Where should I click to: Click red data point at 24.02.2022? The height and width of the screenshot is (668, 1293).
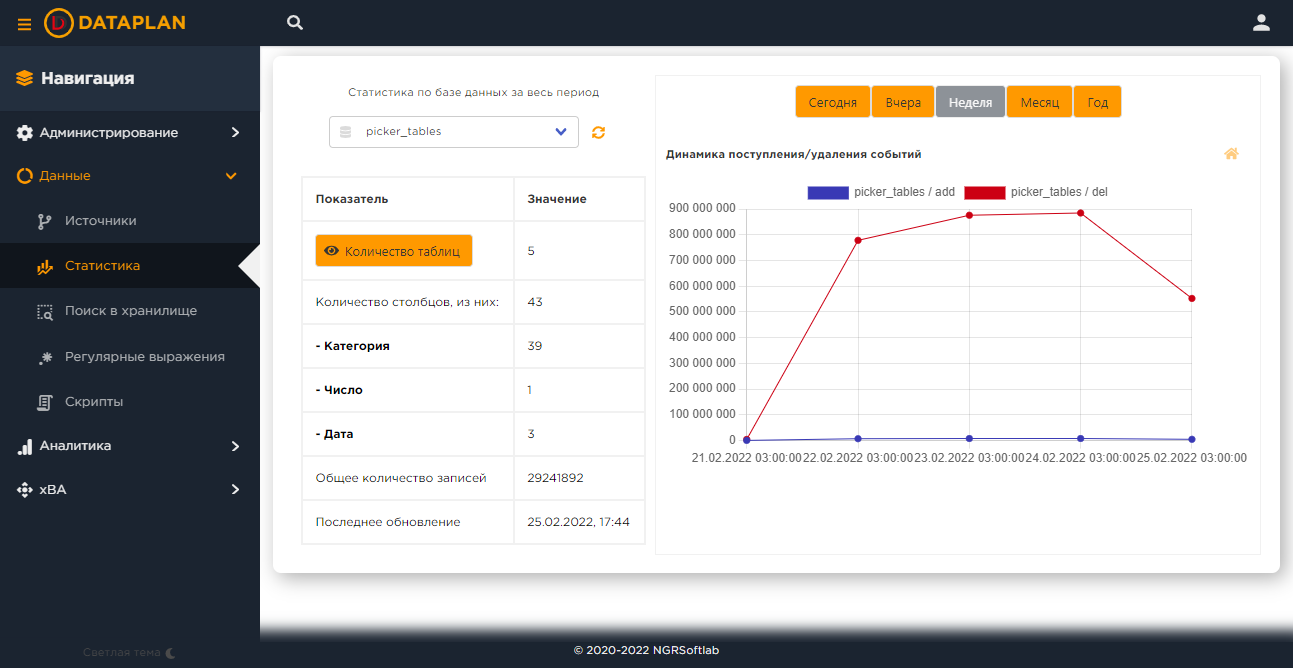click(1081, 213)
